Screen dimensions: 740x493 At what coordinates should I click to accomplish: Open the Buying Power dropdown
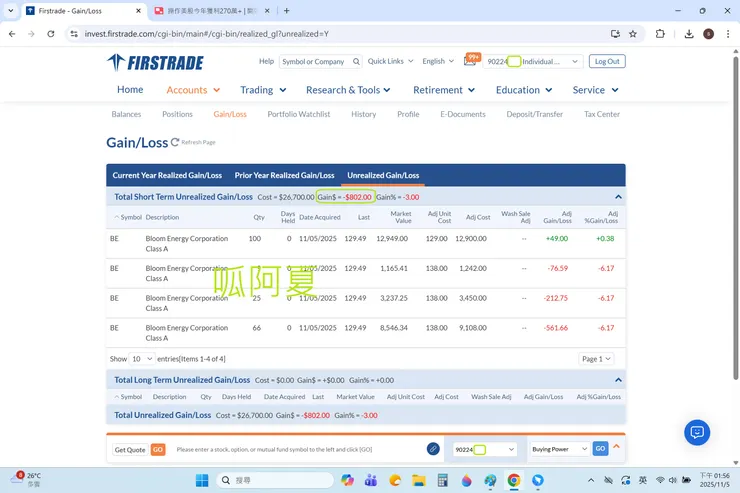pyautogui.click(x=560, y=449)
